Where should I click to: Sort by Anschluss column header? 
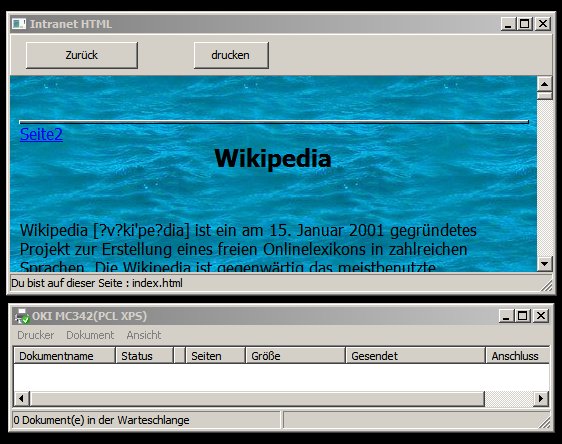(x=517, y=356)
